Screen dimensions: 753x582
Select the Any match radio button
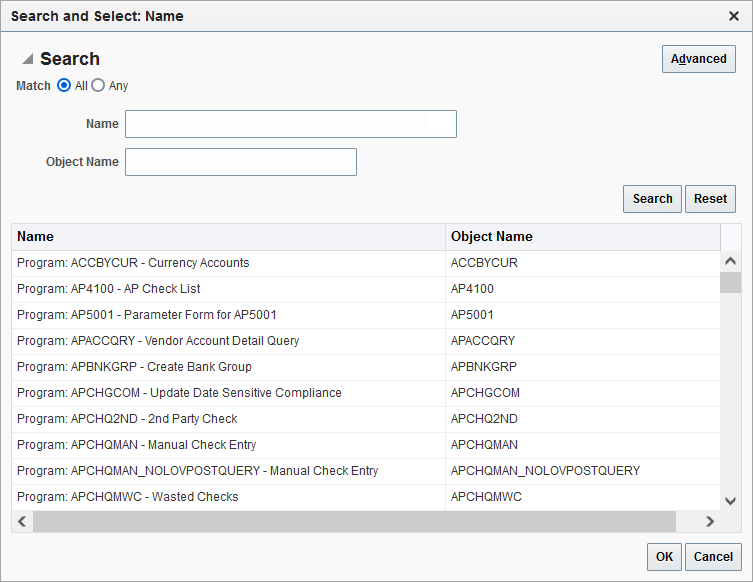click(98, 86)
